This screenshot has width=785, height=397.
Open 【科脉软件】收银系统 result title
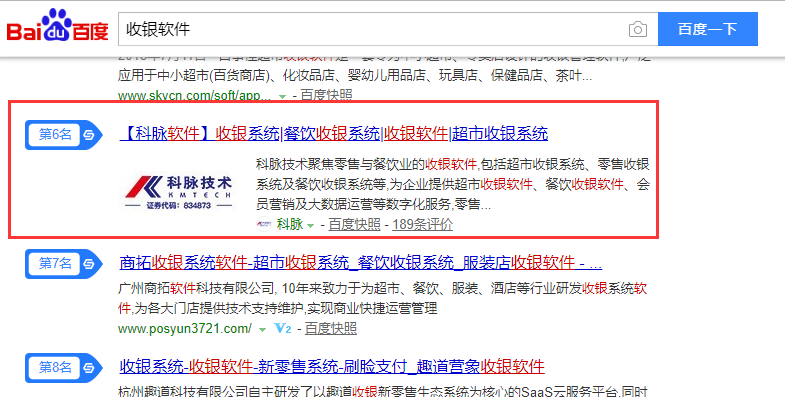334,134
